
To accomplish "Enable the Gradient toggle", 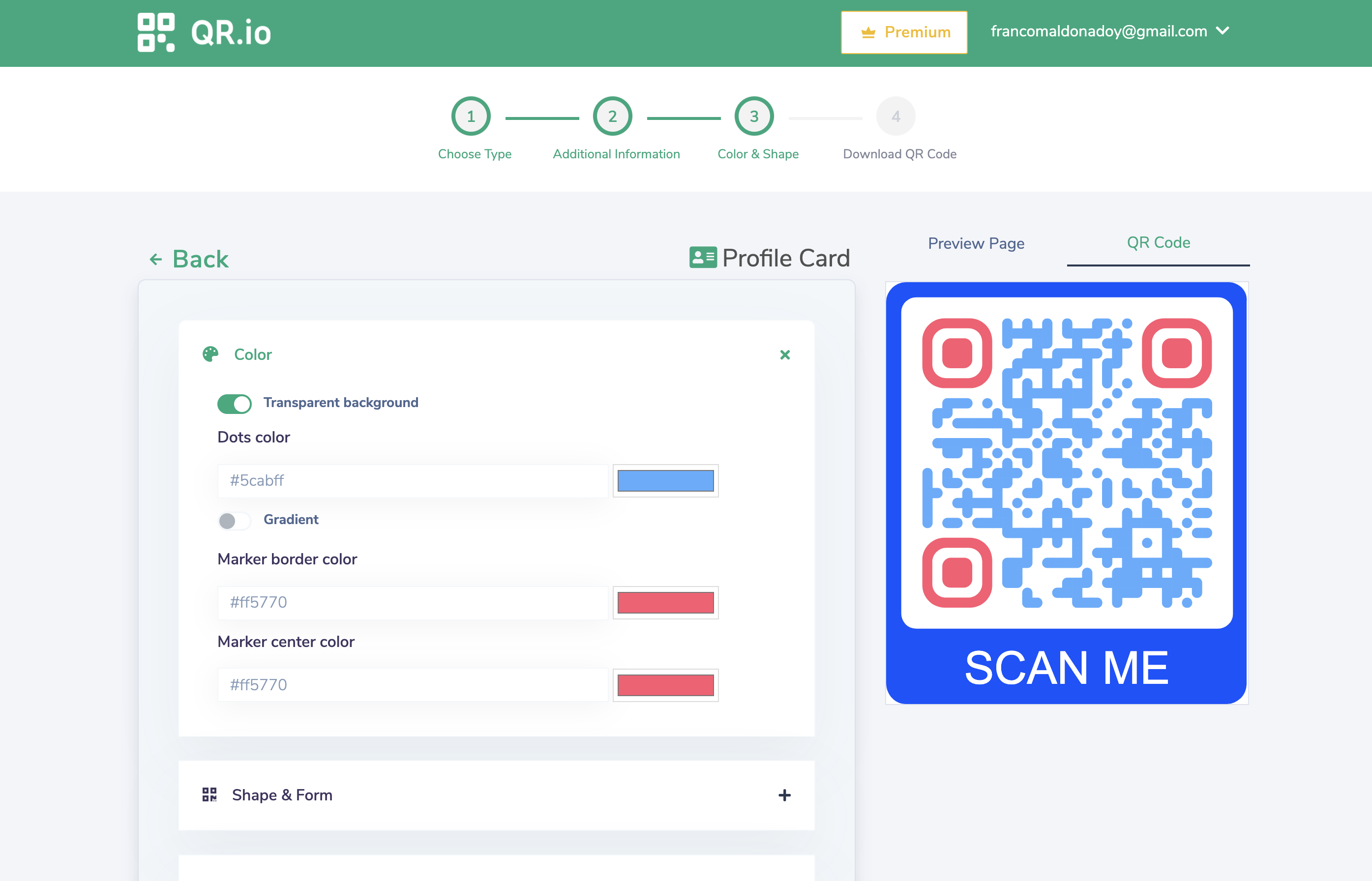I will coord(235,521).
